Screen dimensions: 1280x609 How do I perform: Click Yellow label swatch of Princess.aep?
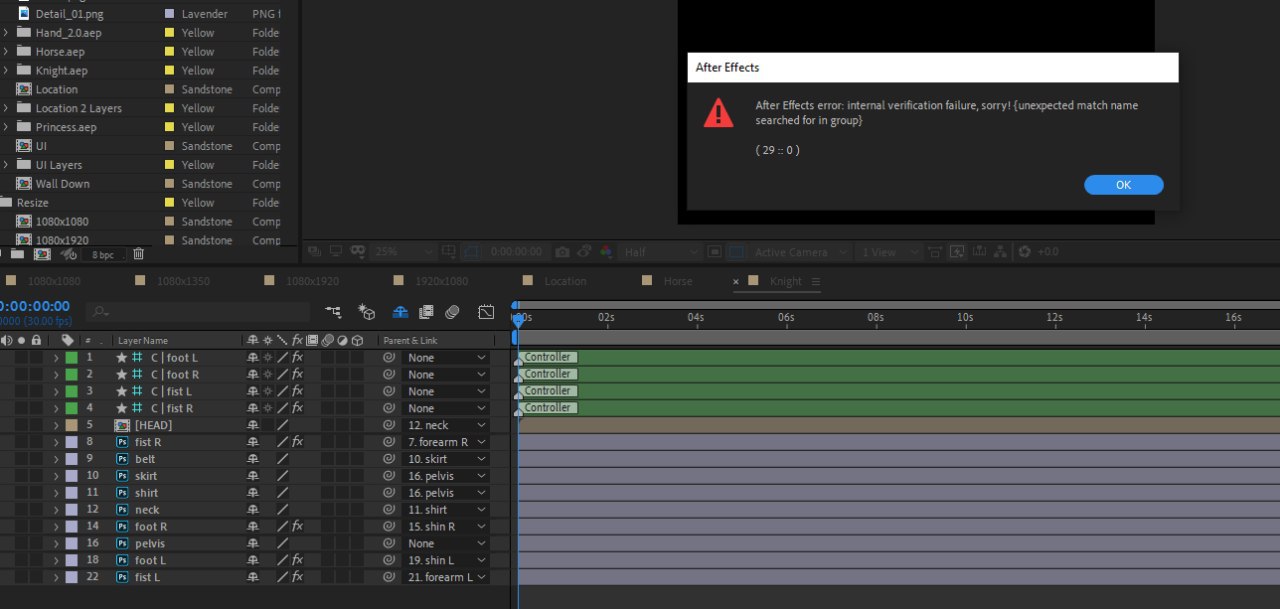(x=170, y=127)
